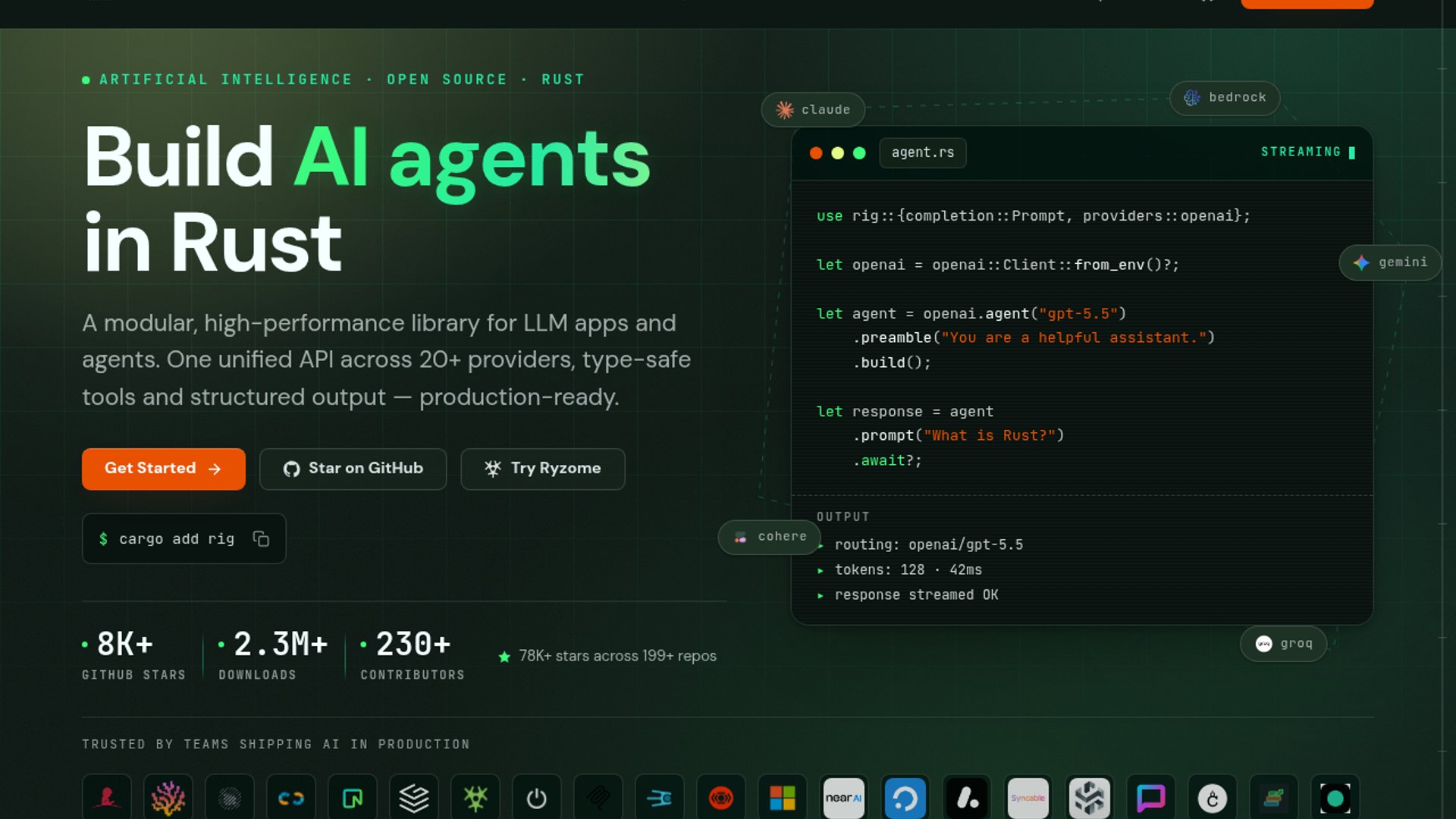Click the STREAMING status indicator

(1307, 152)
